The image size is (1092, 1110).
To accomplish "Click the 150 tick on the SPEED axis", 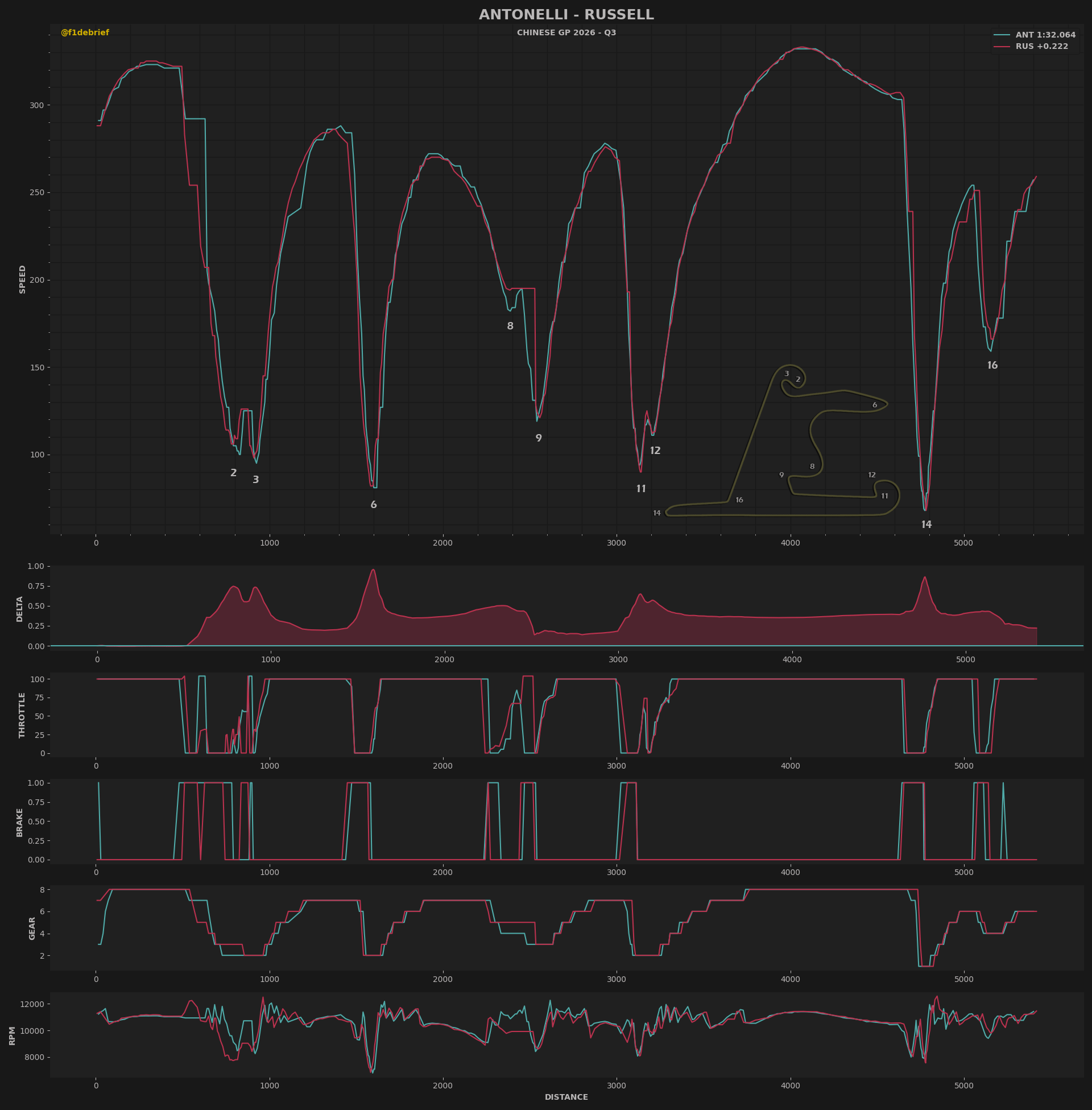I will pos(37,368).
